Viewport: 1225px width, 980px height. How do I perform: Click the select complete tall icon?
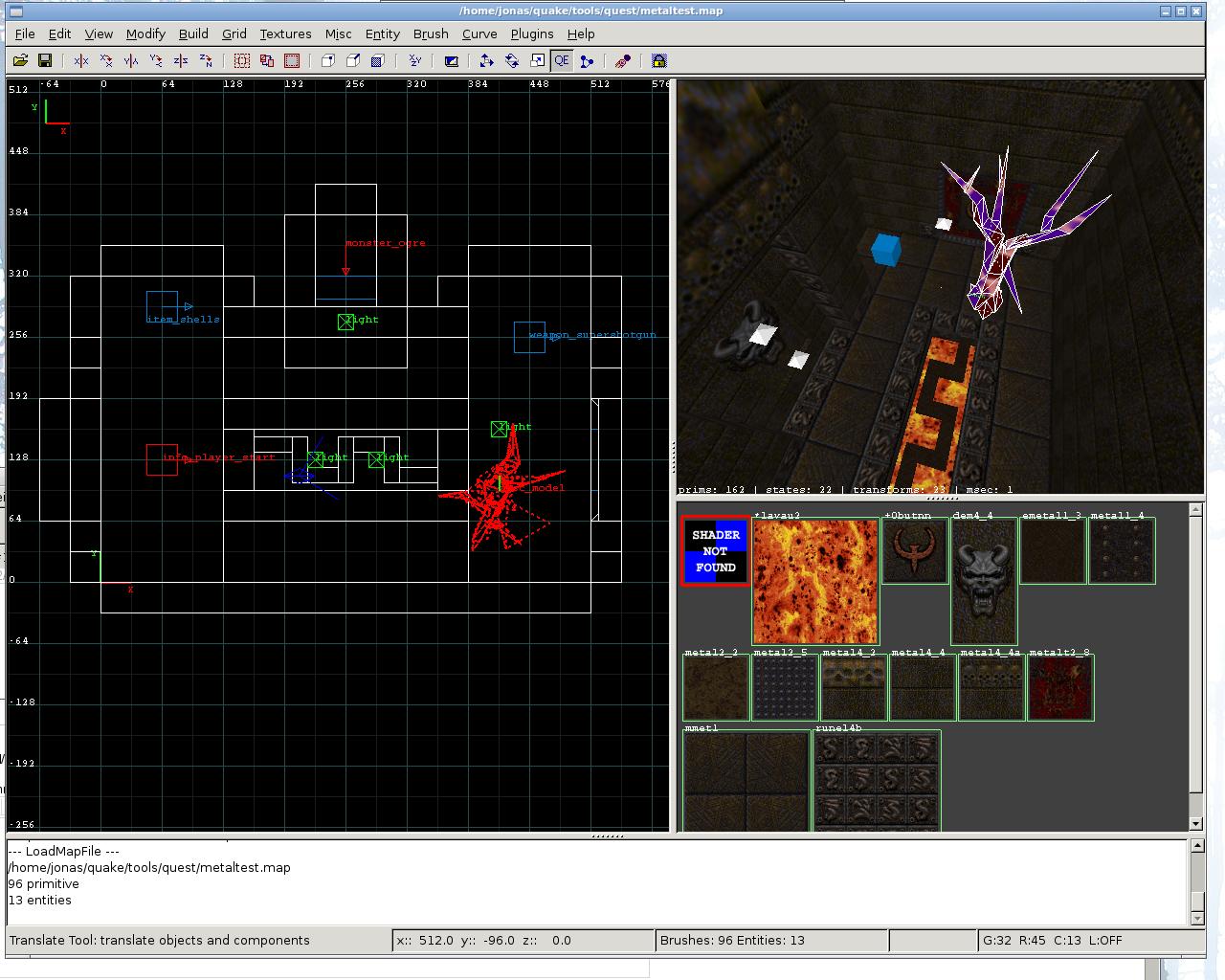click(x=242, y=60)
